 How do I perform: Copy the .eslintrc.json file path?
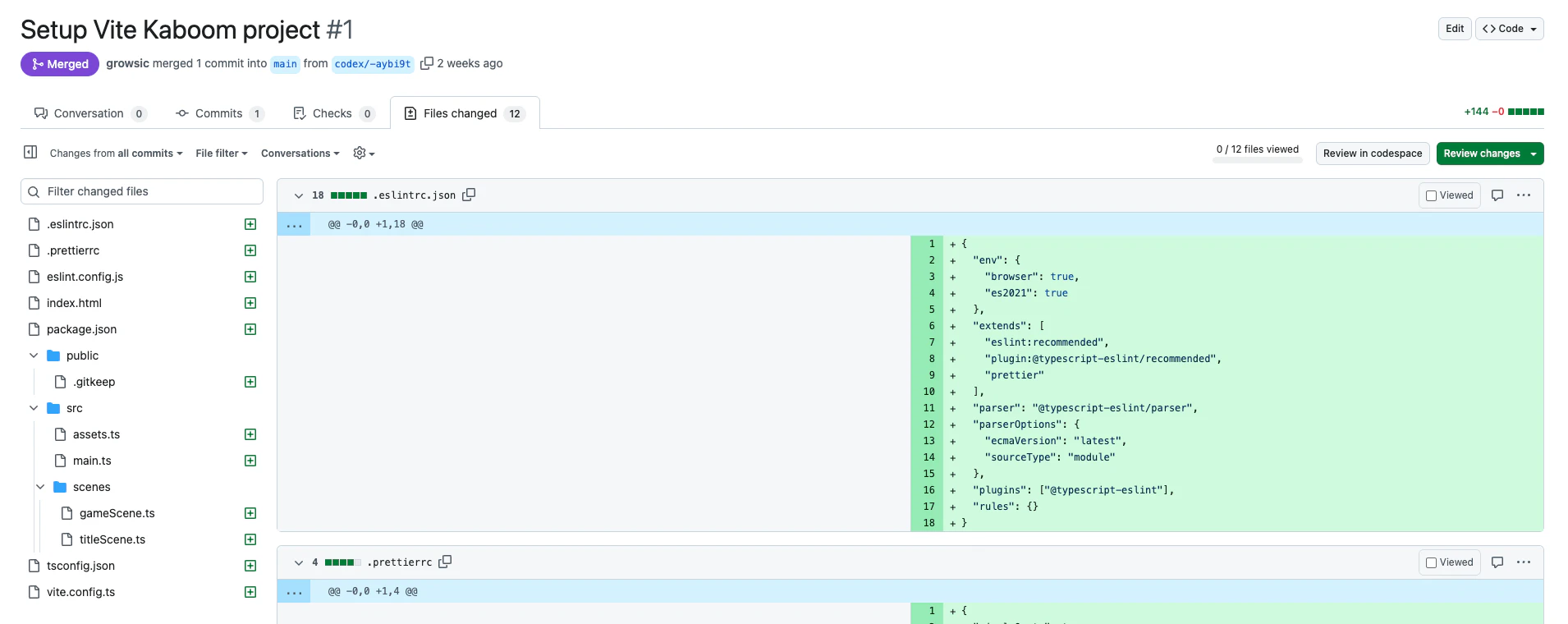[469, 195]
